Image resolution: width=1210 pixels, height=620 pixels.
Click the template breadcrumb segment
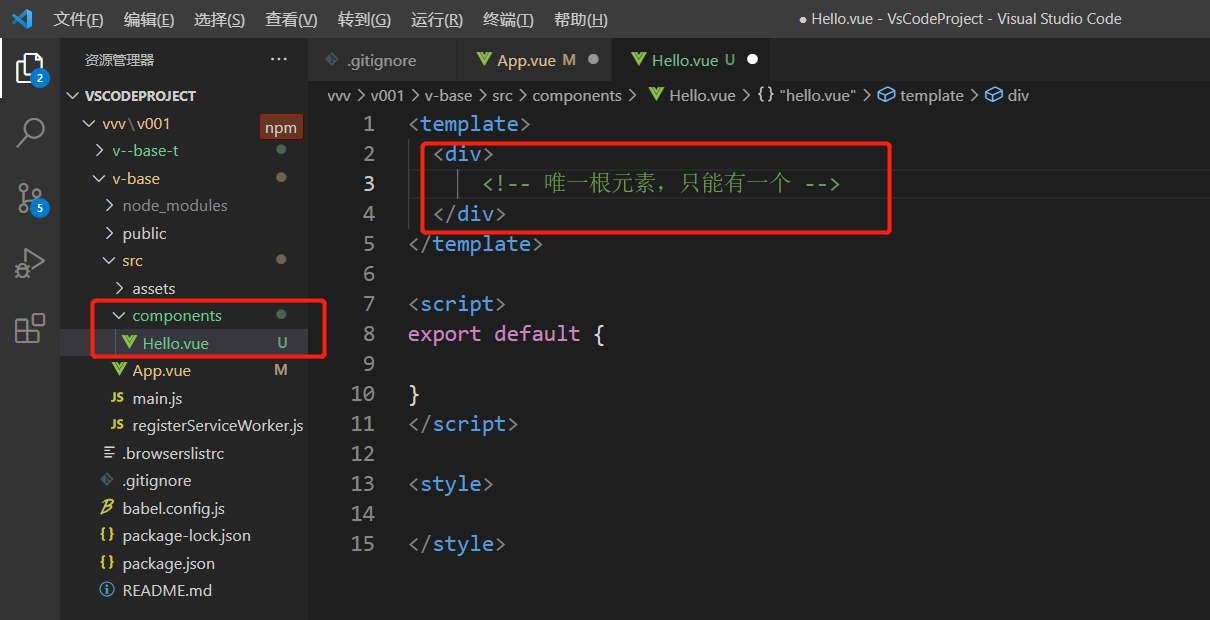[x=932, y=95]
